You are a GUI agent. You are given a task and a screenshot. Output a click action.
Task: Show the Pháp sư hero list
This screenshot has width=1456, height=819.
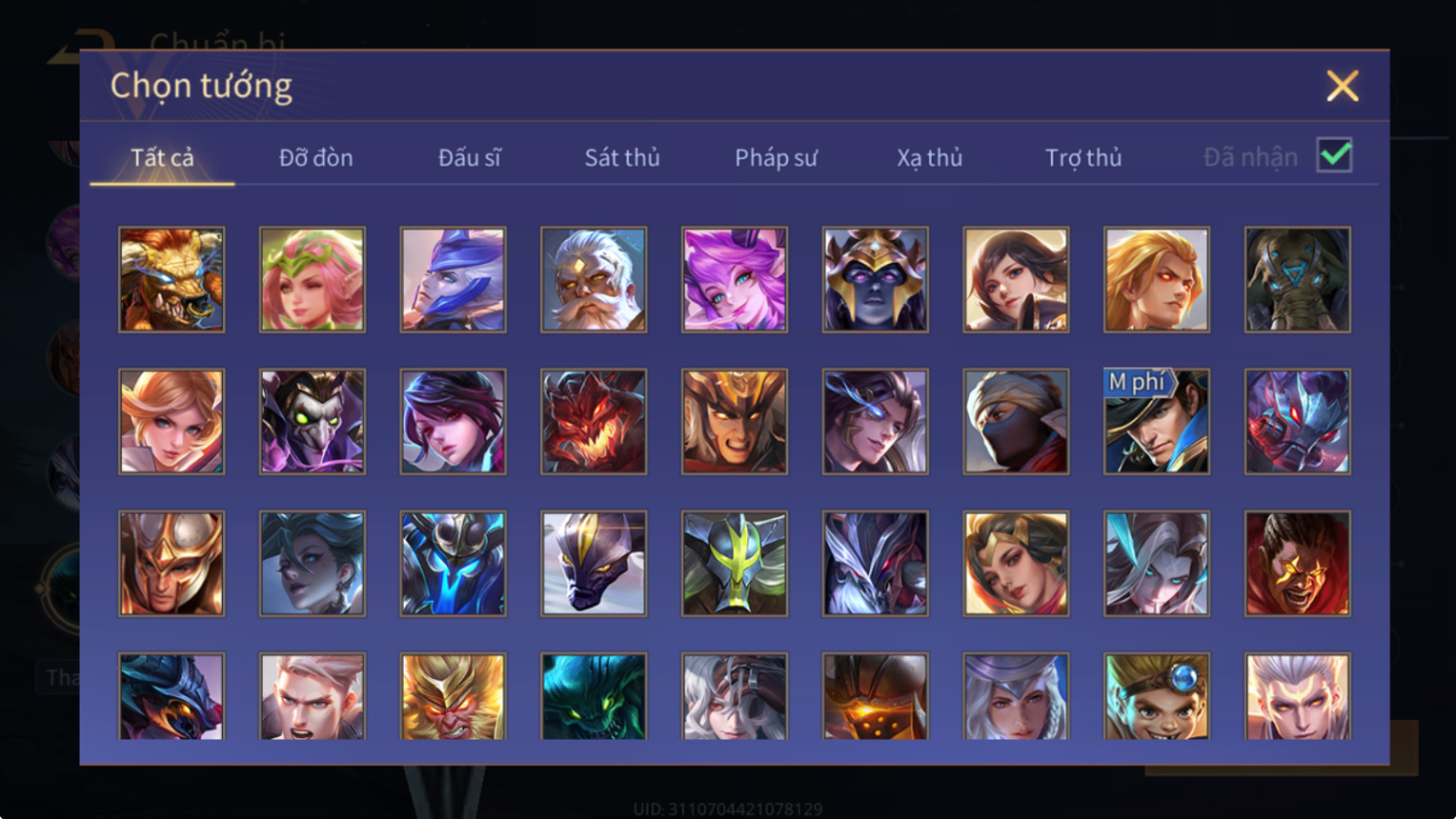coord(776,157)
